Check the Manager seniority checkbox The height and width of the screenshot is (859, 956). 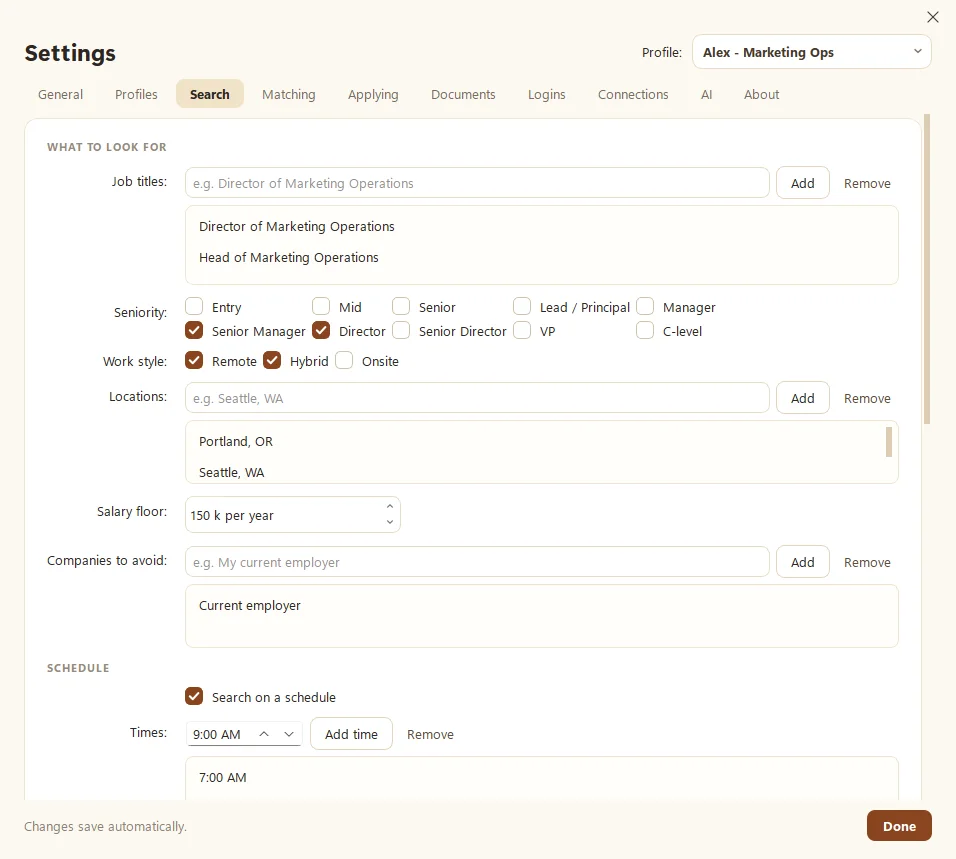[x=645, y=306]
